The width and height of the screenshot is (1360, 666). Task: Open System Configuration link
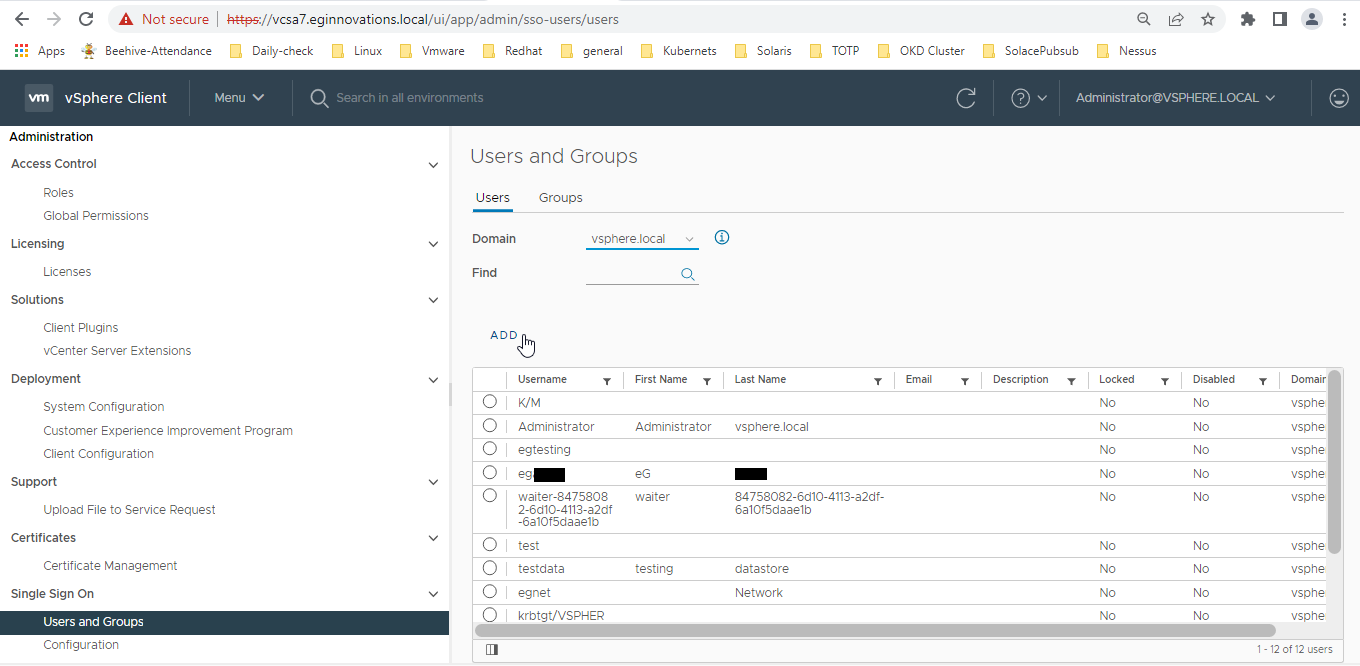click(104, 407)
